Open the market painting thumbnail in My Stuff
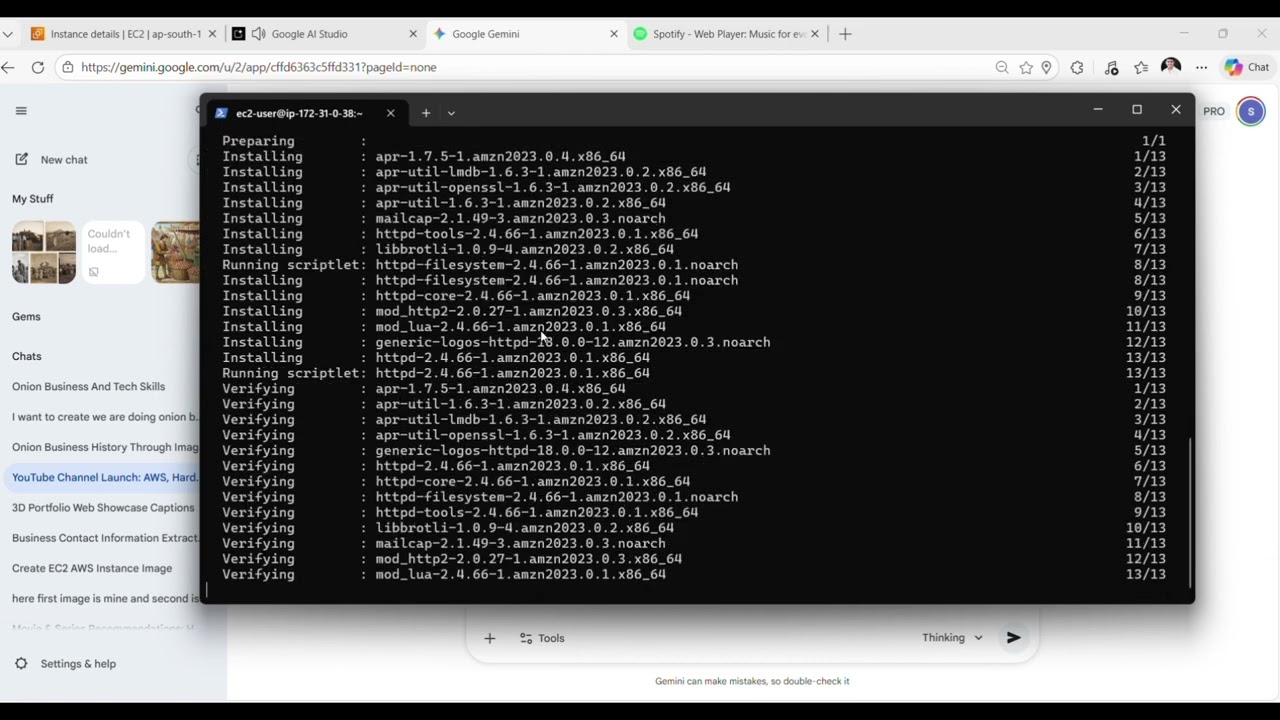Viewport: 1280px width, 720px height. point(175,252)
